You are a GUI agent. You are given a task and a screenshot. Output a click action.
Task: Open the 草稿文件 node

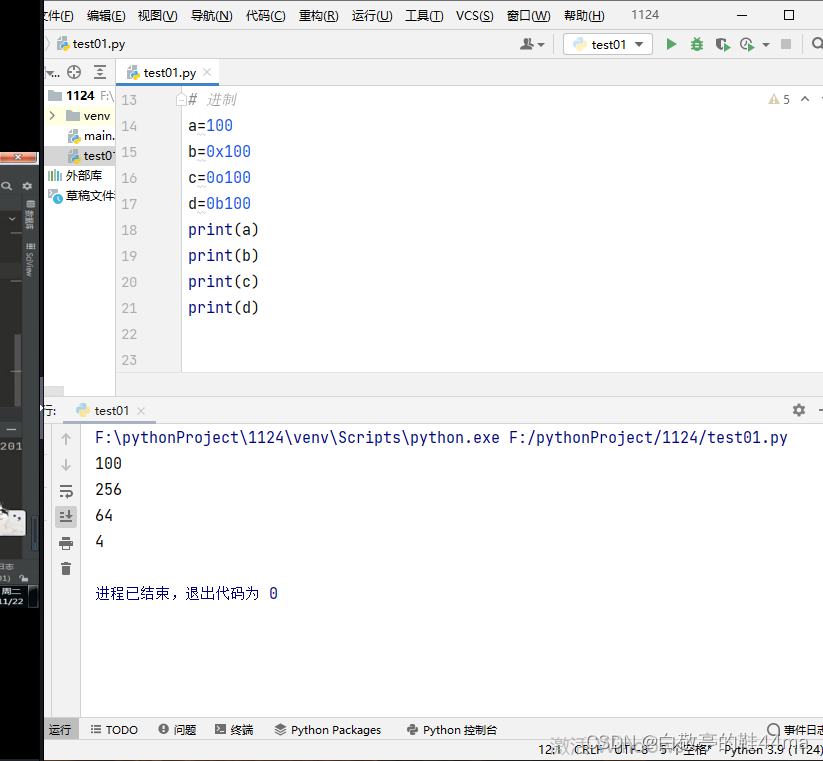[81, 196]
